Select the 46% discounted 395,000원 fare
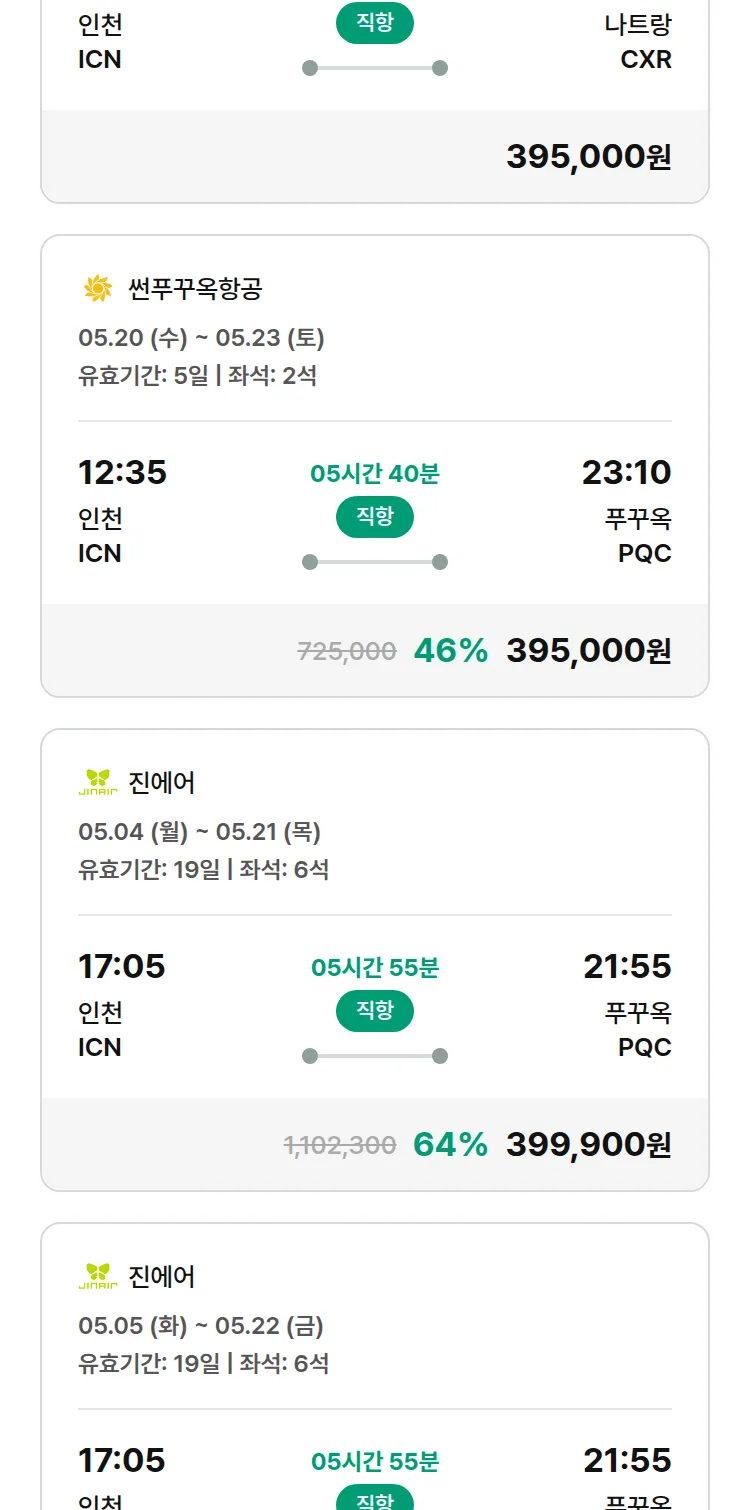This screenshot has width=750, height=1510. [x=588, y=651]
